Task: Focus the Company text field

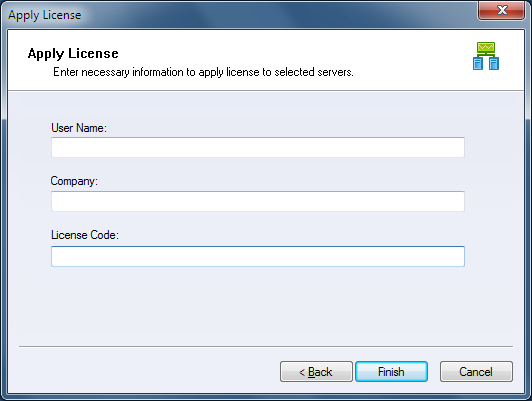Action: click(258, 201)
